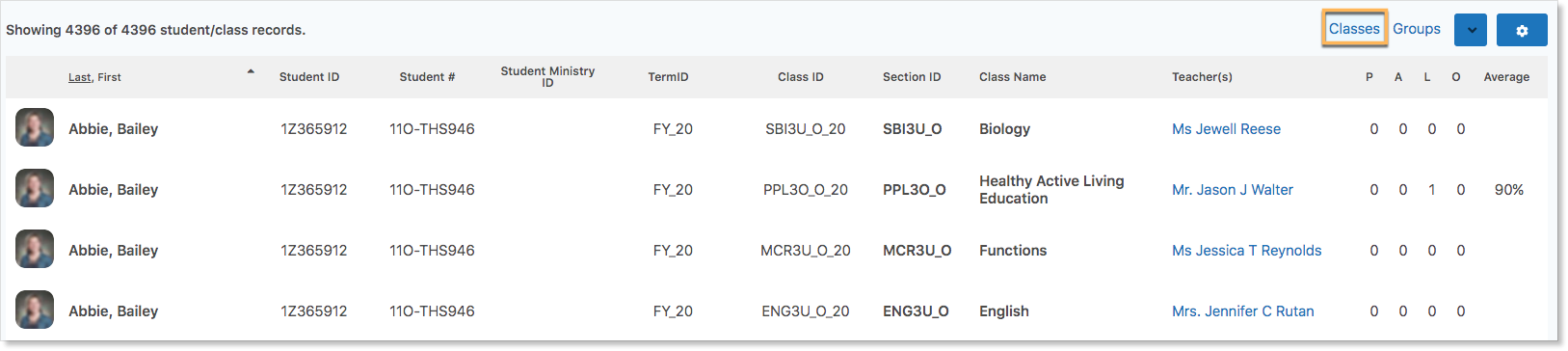Expand the blue dropdown arrow button
1568x351 pixels.
[x=1471, y=30]
